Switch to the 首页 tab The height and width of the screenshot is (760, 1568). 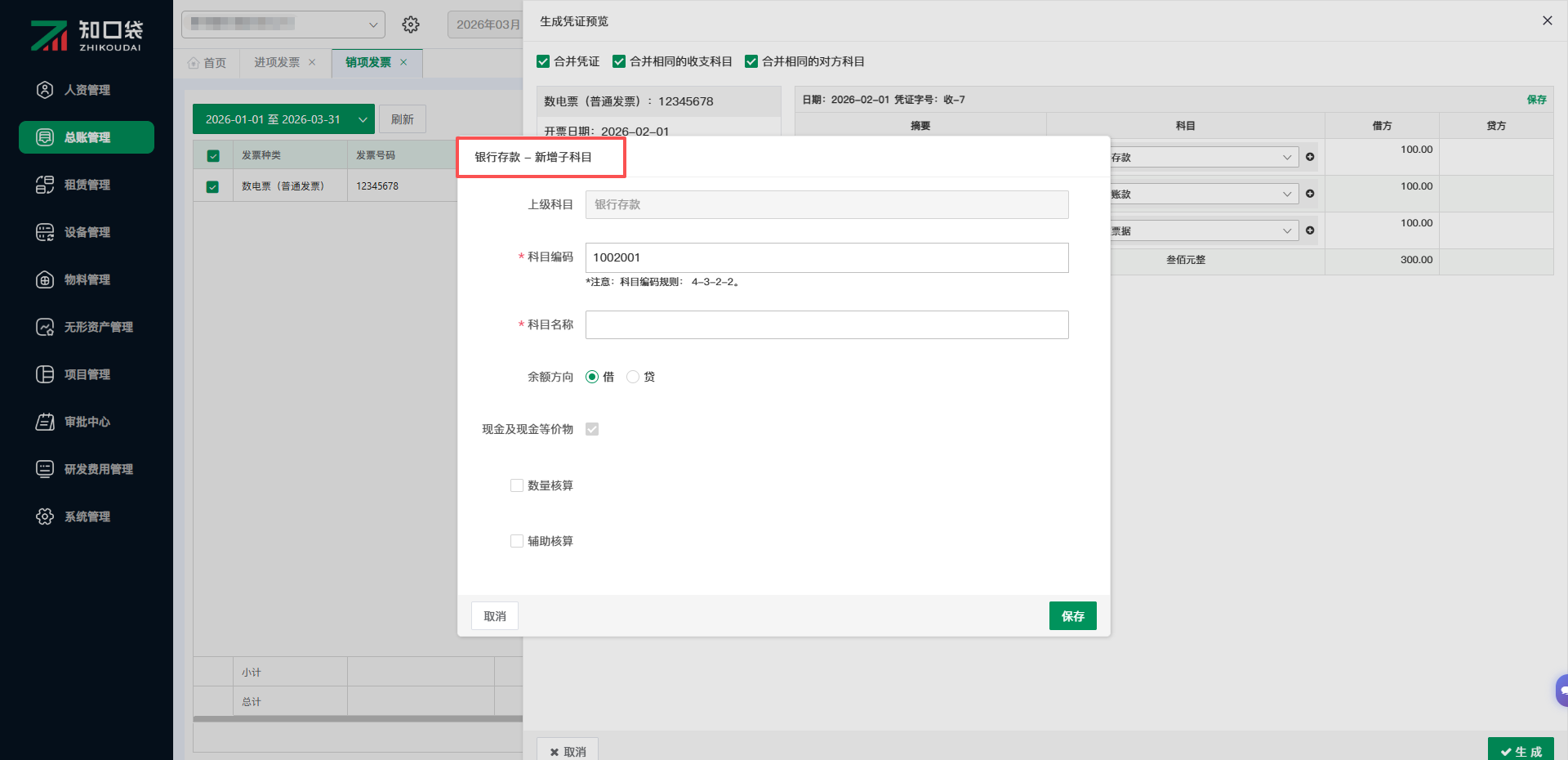pyautogui.click(x=207, y=62)
